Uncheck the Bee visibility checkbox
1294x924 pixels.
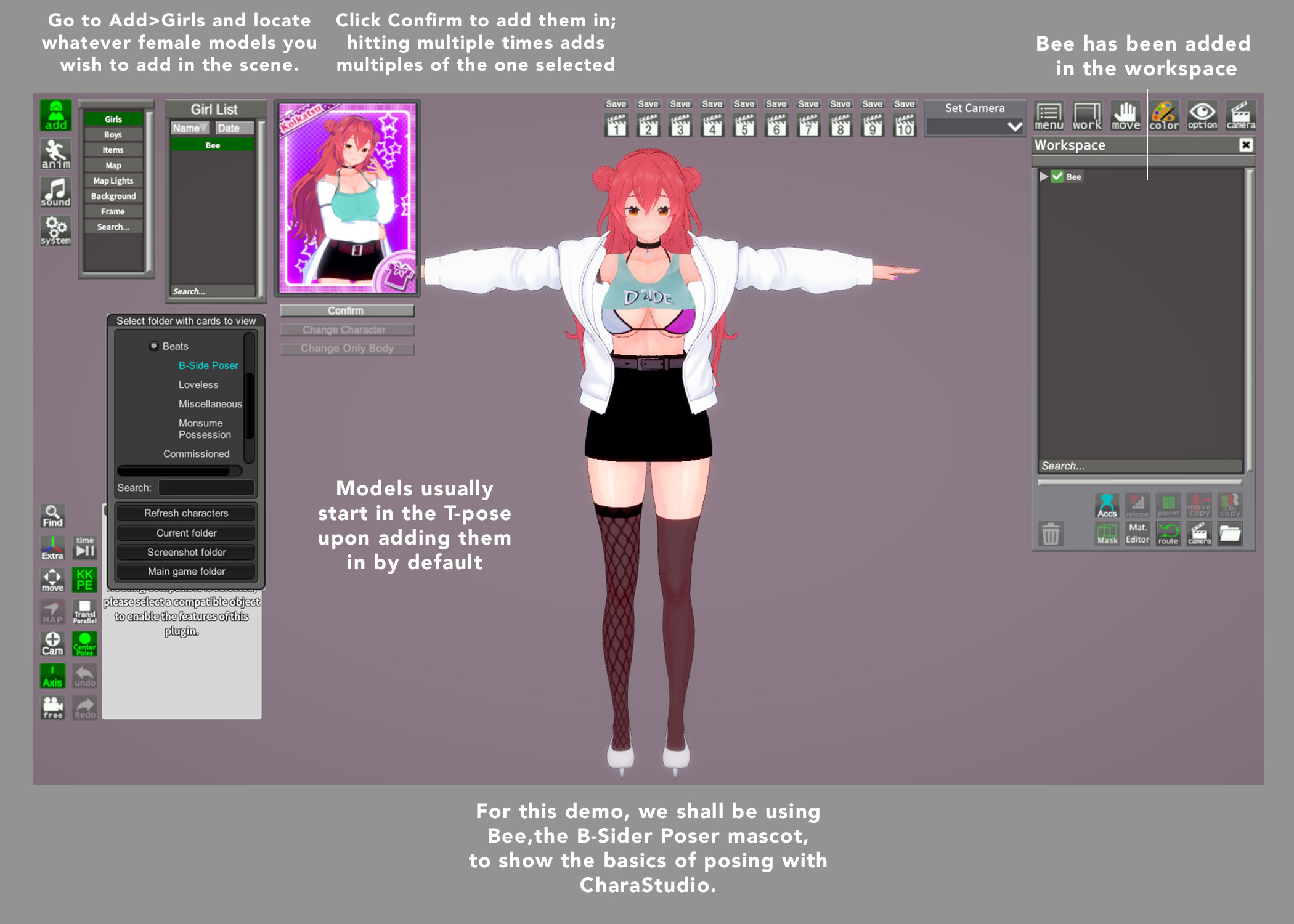1057,177
